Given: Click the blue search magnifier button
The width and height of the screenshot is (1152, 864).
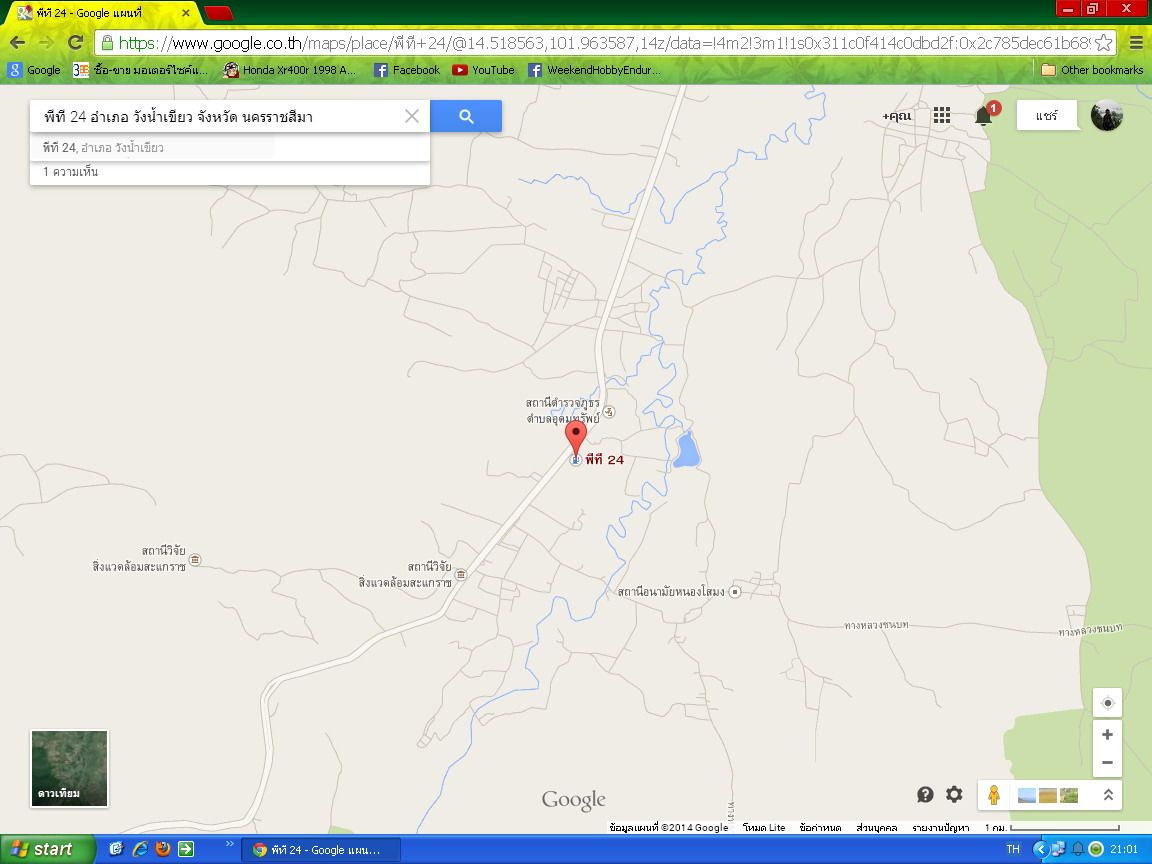Looking at the screenshot, I should pos(466,117).
